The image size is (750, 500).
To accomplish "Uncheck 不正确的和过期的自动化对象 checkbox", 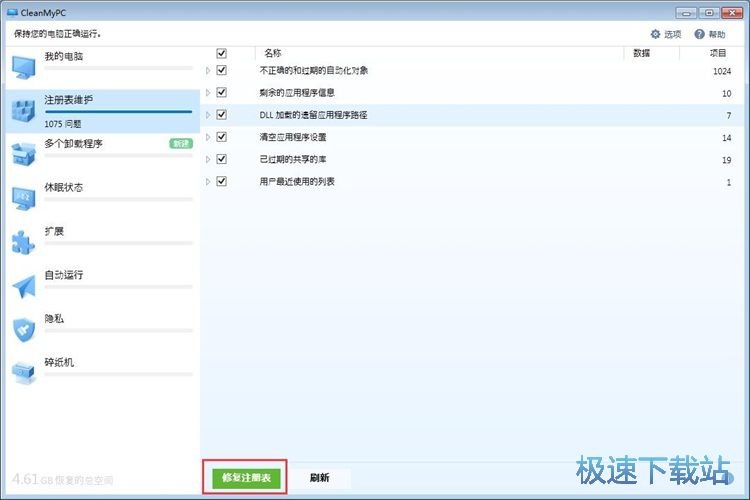I will pos(221,70).
